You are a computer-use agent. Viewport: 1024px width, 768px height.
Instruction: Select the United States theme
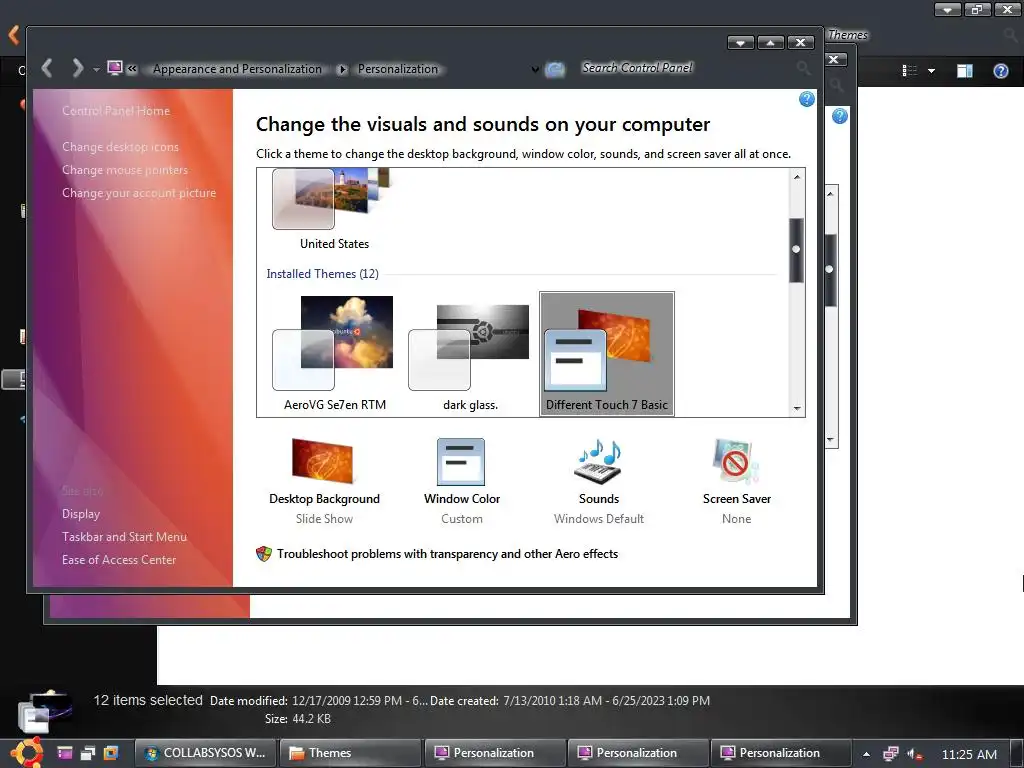click(334, 210)
